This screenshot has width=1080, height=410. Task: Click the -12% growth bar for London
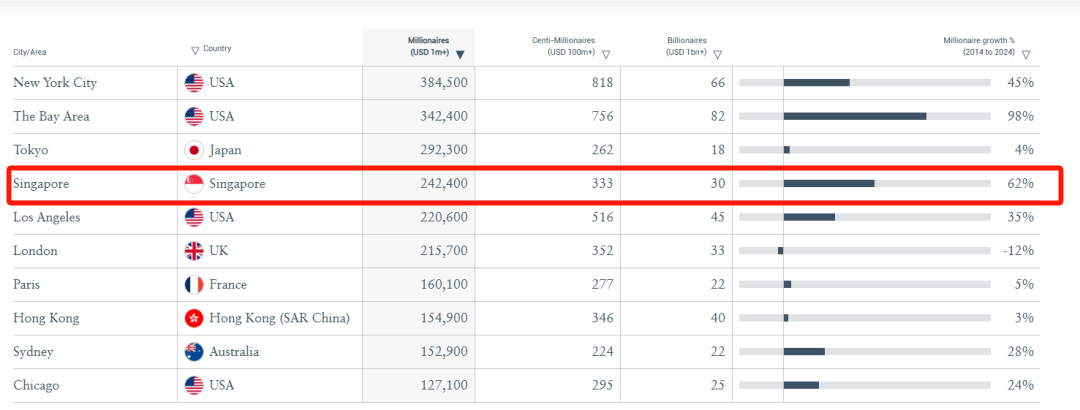780,251
